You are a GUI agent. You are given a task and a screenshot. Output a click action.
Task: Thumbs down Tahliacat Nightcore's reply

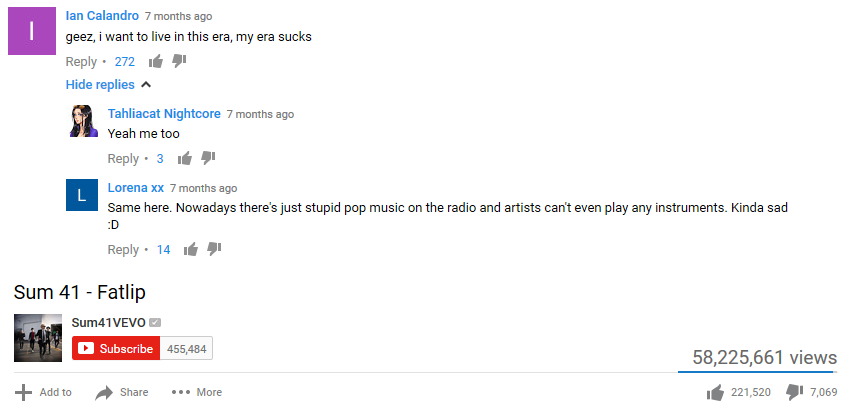[208, 158]
